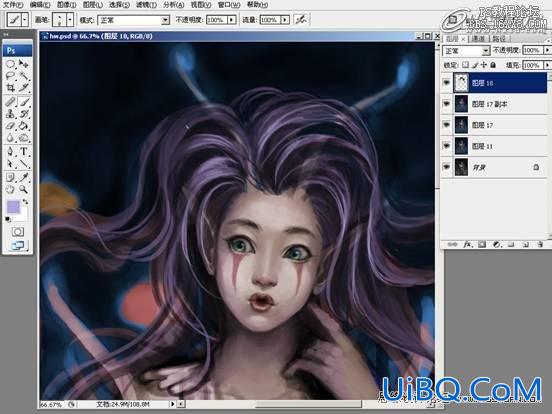Click options bar 流量 value field

click(270, 20)
